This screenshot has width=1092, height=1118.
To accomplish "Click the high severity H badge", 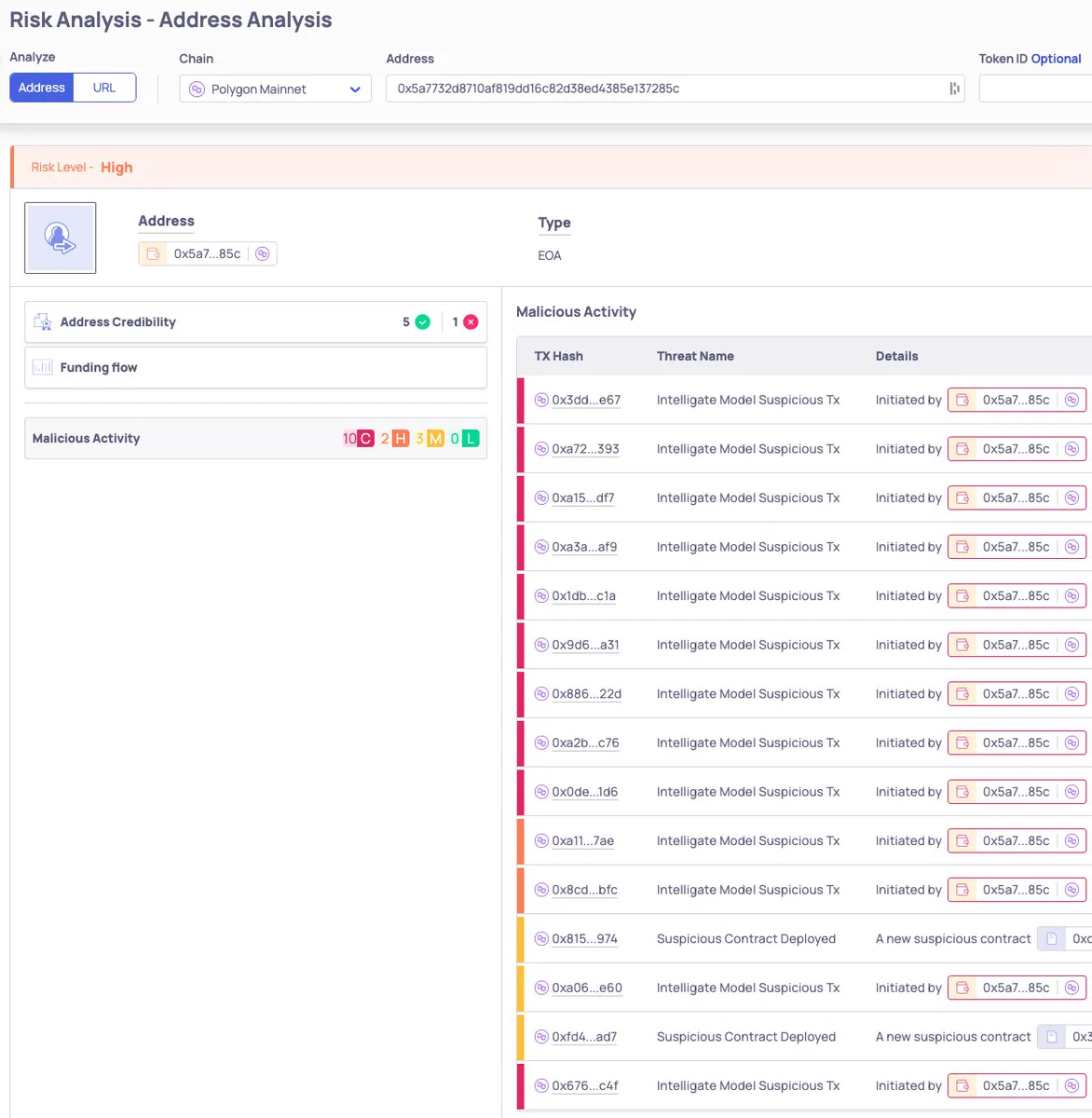I will coord(401,439).
